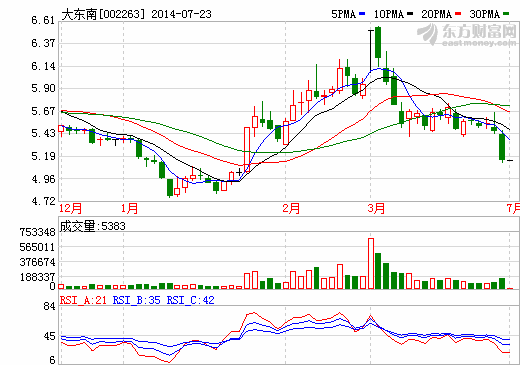The image size is (520, 365).
Task: Click the 10PMA legend label
Action: pyautogui.click(x=389, y=14)
